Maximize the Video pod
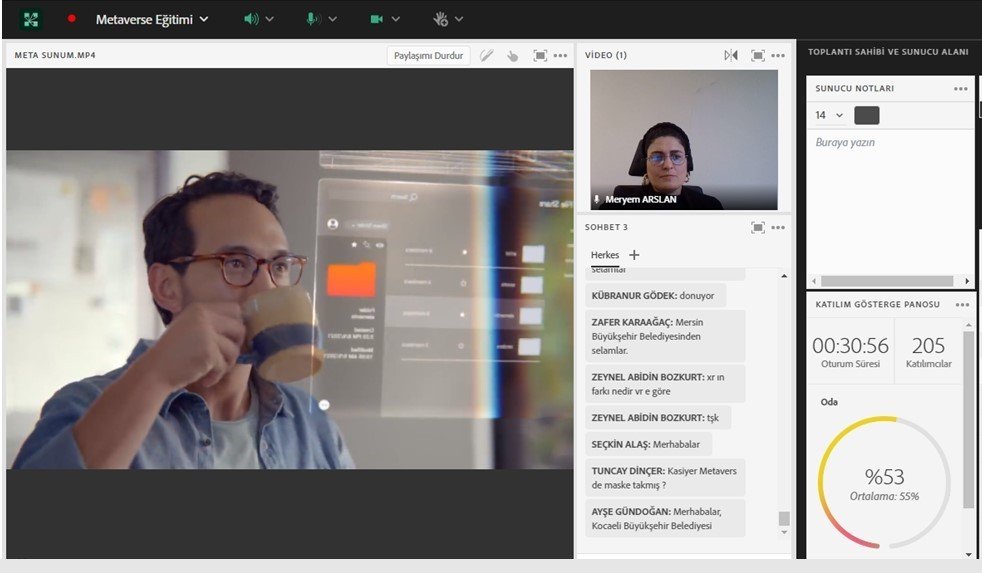The image size is (982, 573). pos(758,55)
